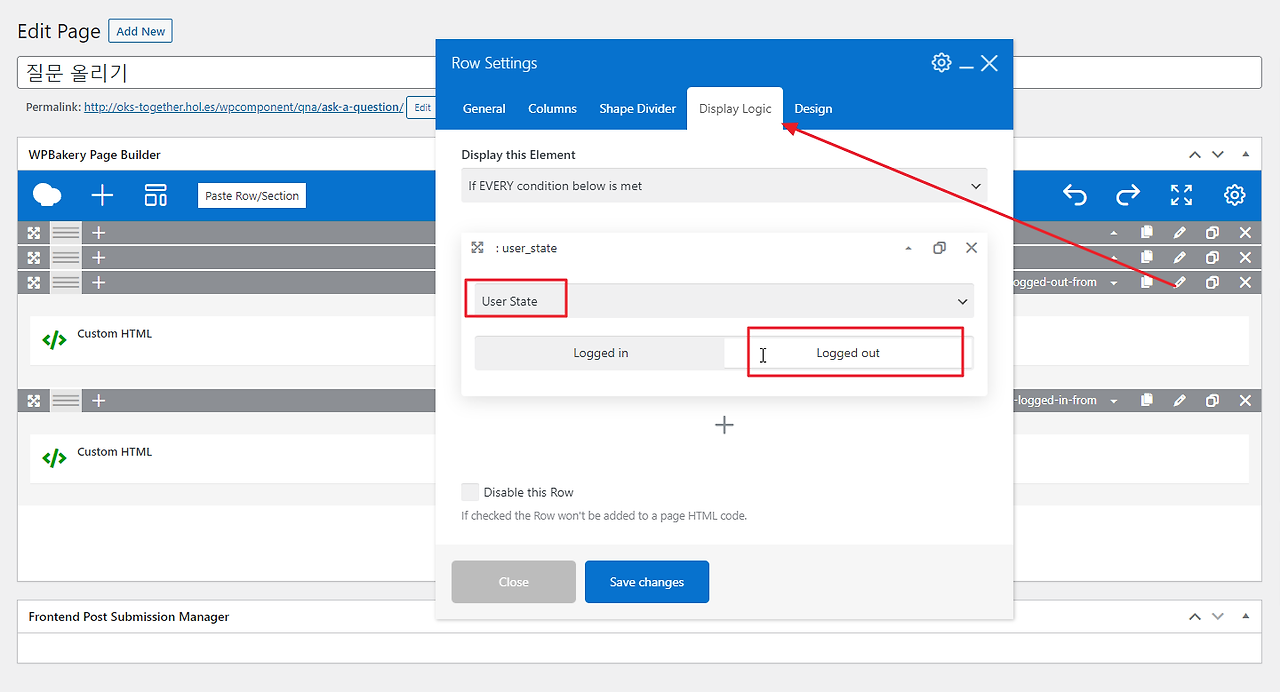
Task: Add column to the topmost builder row
Action: coord(98,232)
